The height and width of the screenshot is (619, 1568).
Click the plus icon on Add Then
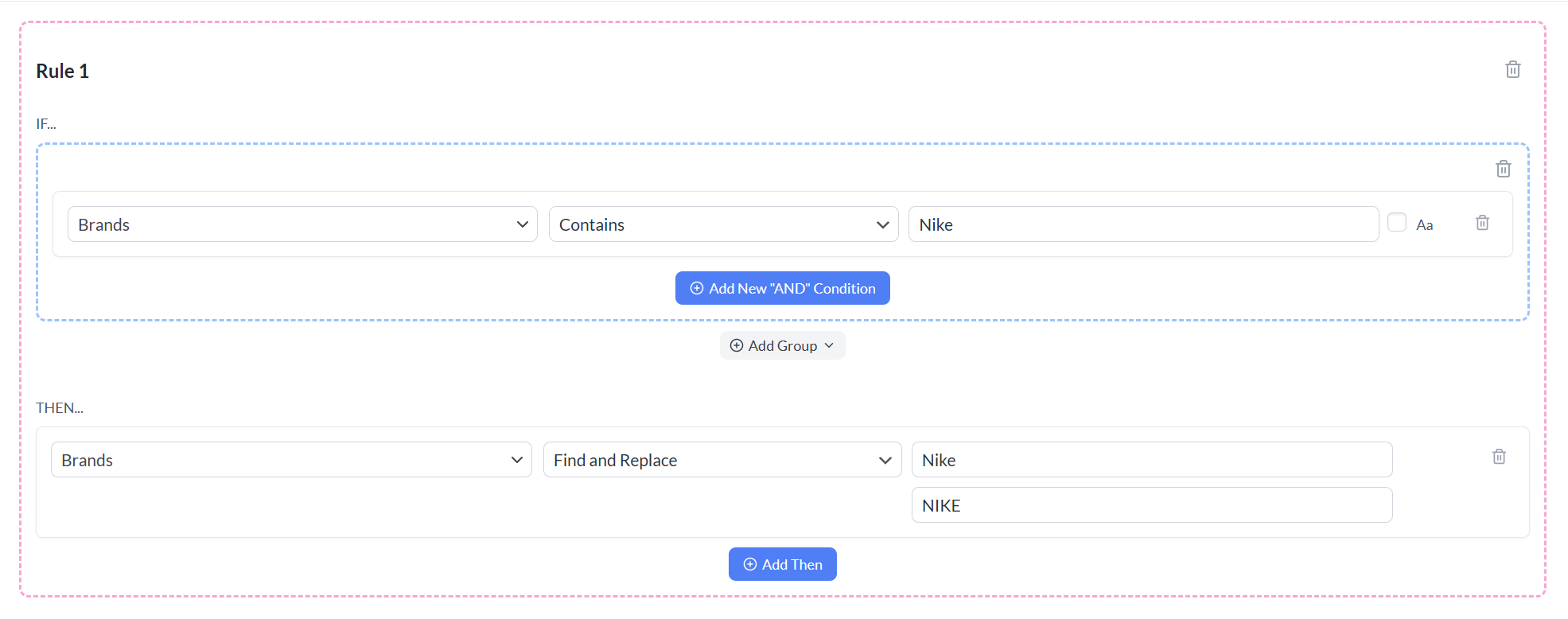[750, 564]
